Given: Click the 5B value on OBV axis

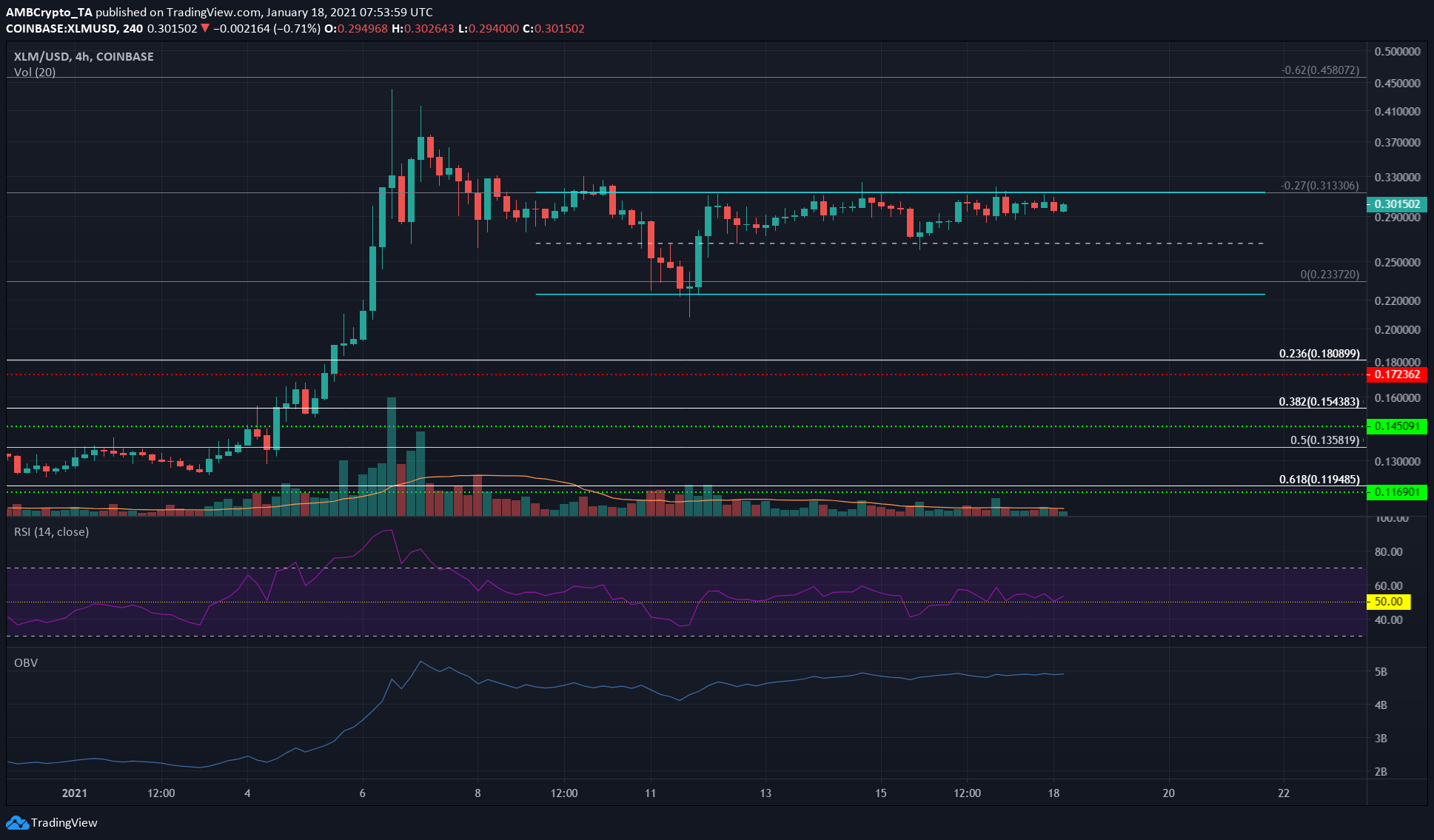Looking at the screenshot, I should click(1381, 672).
